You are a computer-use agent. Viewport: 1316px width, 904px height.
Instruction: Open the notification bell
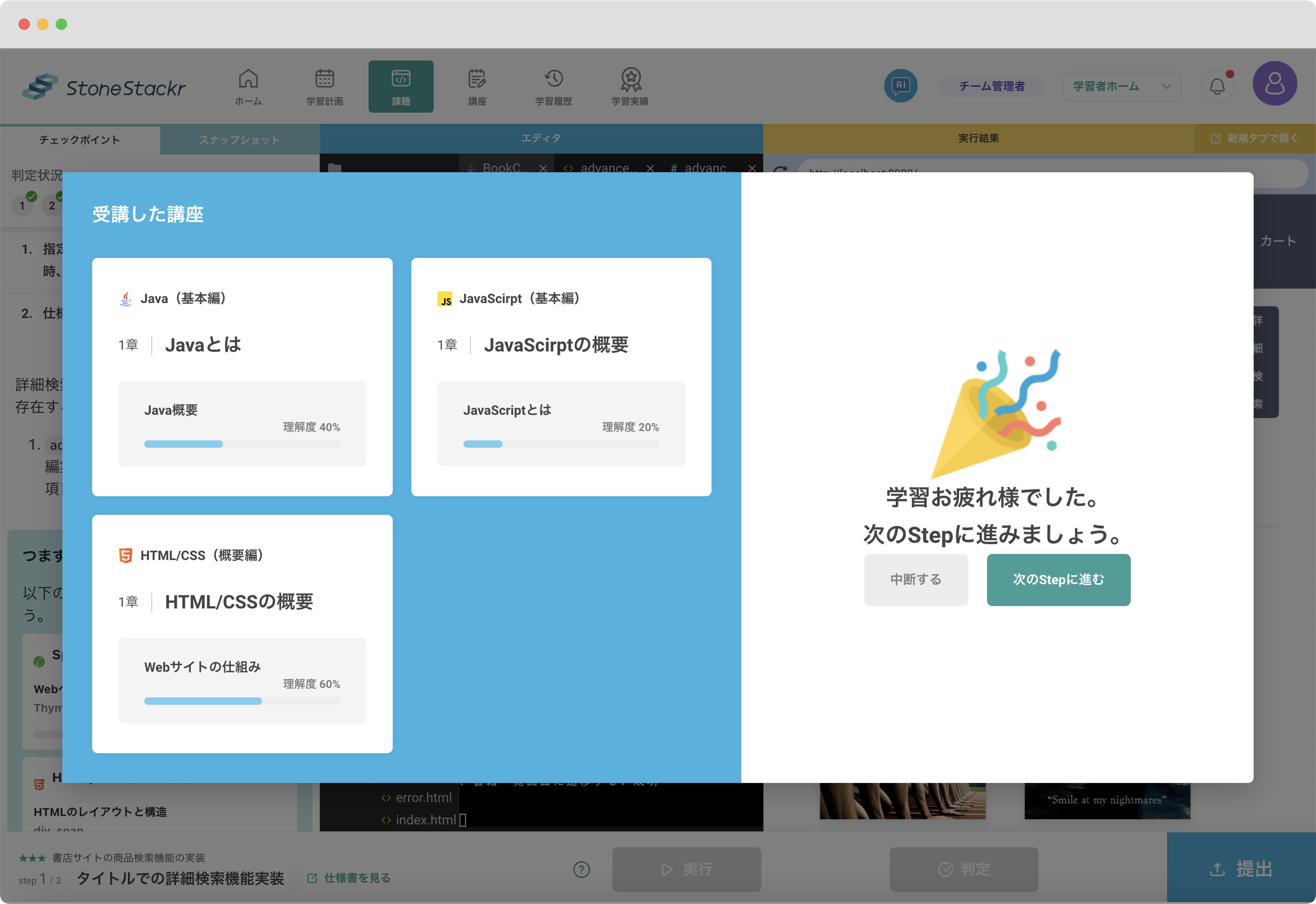(x=1217, y=87)
